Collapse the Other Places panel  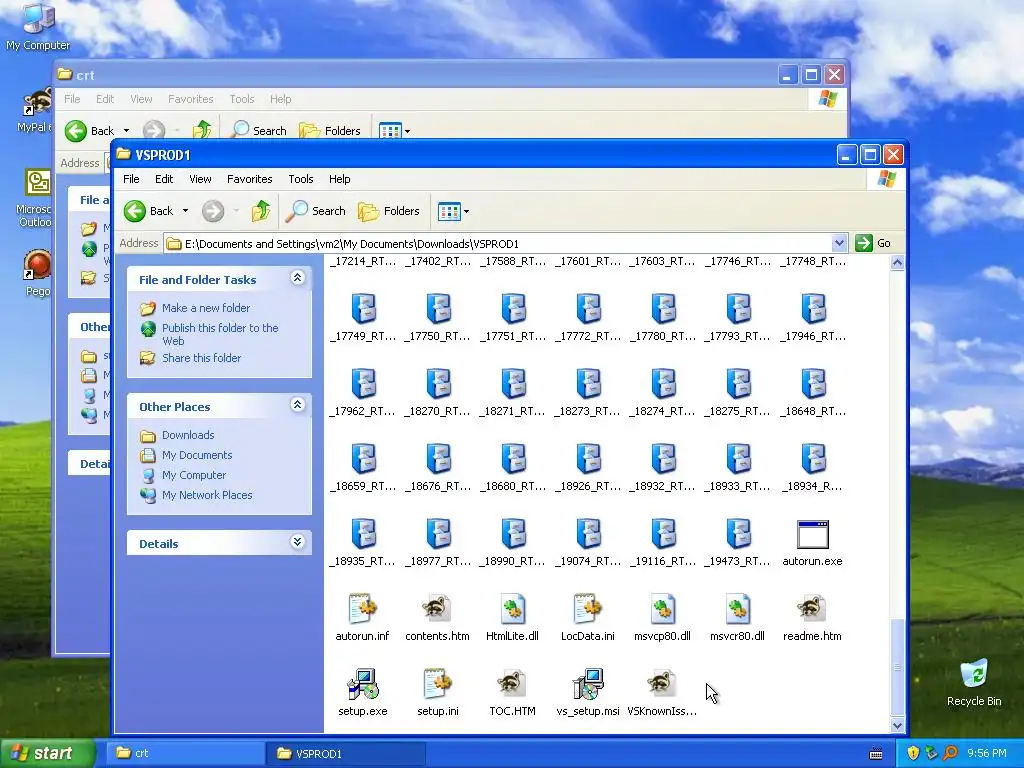click(x=297, y=405)
